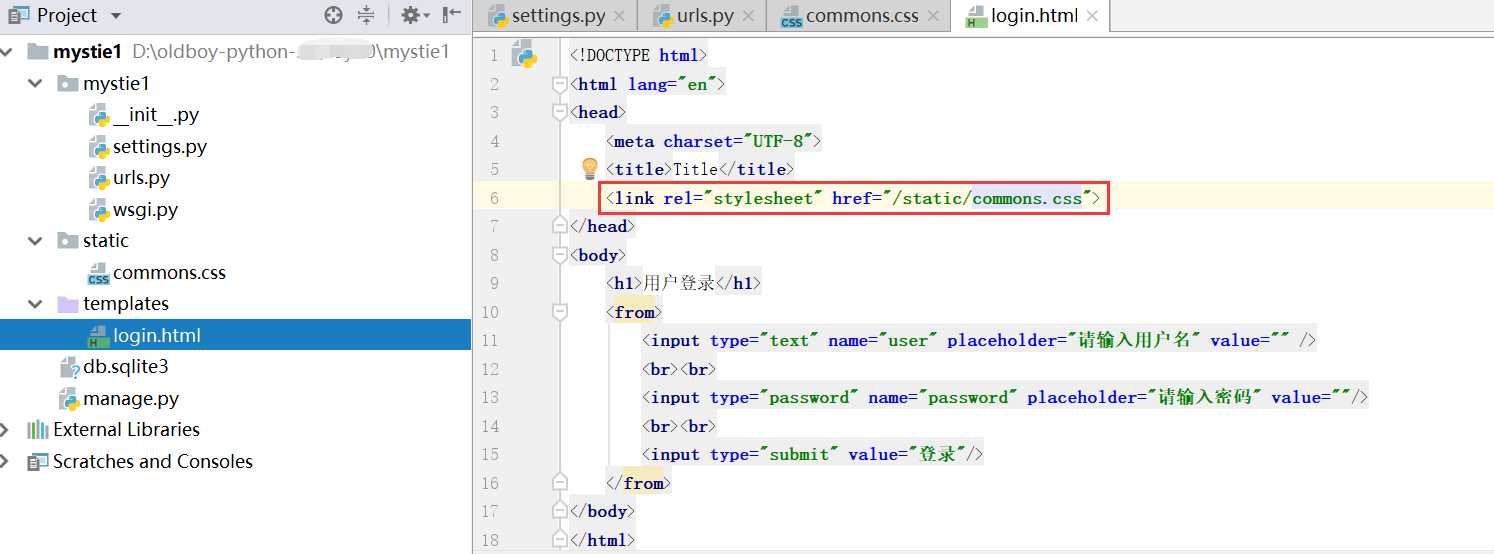Click the templates folder icon
The width and height of the screenshot is (1494, 554).
click(x=68, y=304)
